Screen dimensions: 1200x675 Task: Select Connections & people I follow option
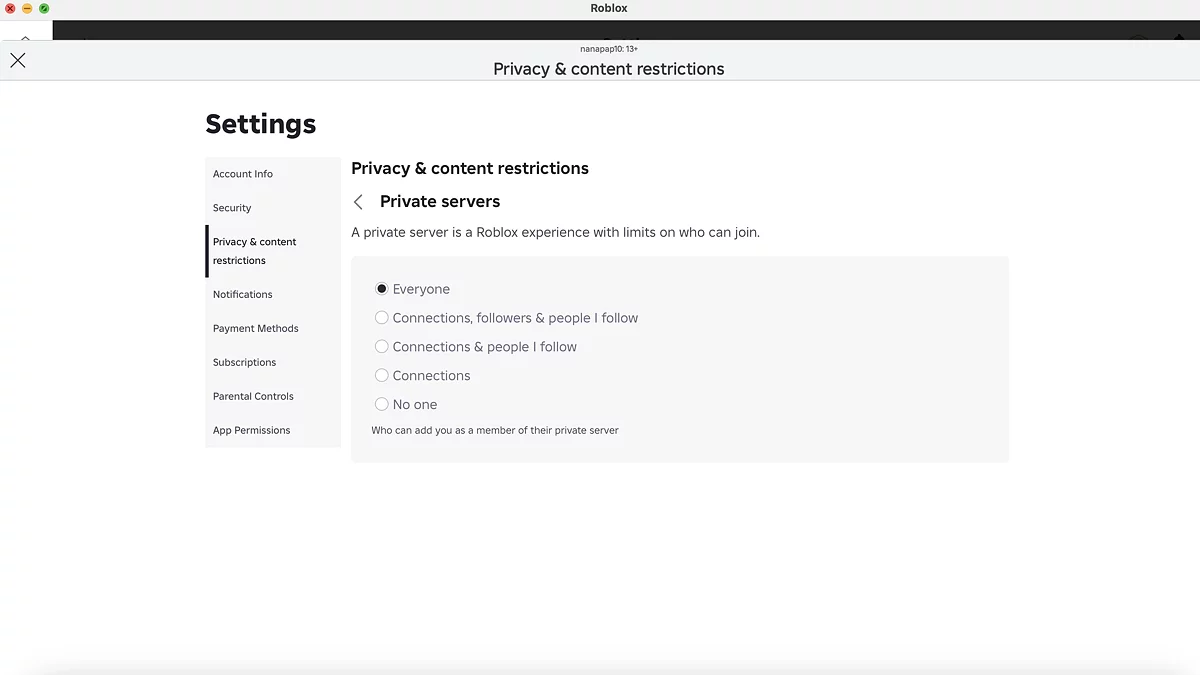tap(382, 347)
